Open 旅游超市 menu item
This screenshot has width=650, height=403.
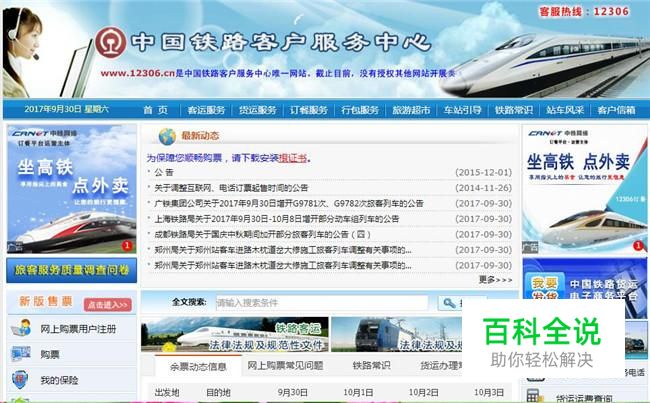click(411, 110)
